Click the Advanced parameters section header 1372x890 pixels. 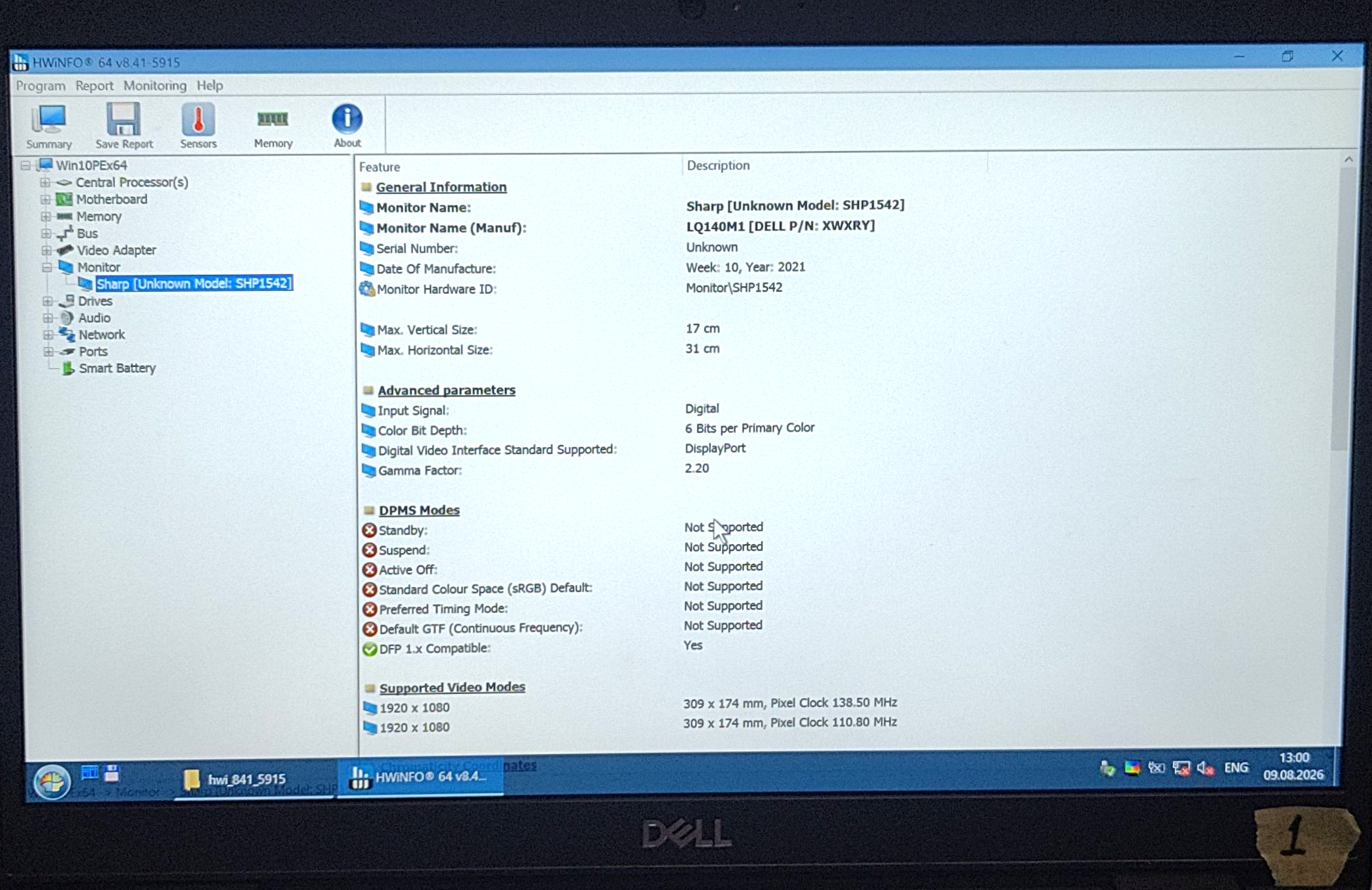(x=447, y=390)
